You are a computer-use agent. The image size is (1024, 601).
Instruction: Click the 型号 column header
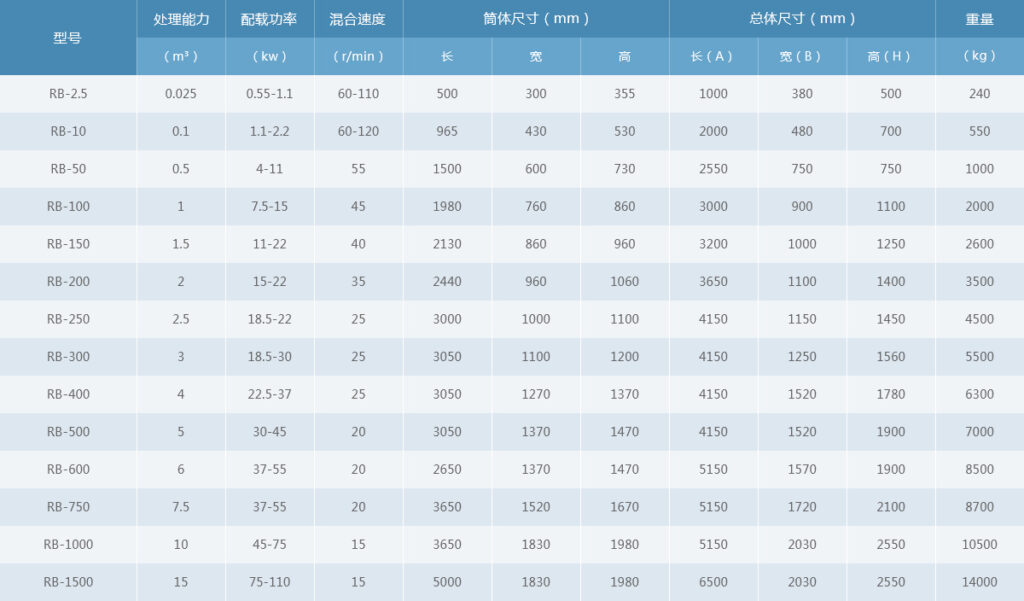(67, 38)
